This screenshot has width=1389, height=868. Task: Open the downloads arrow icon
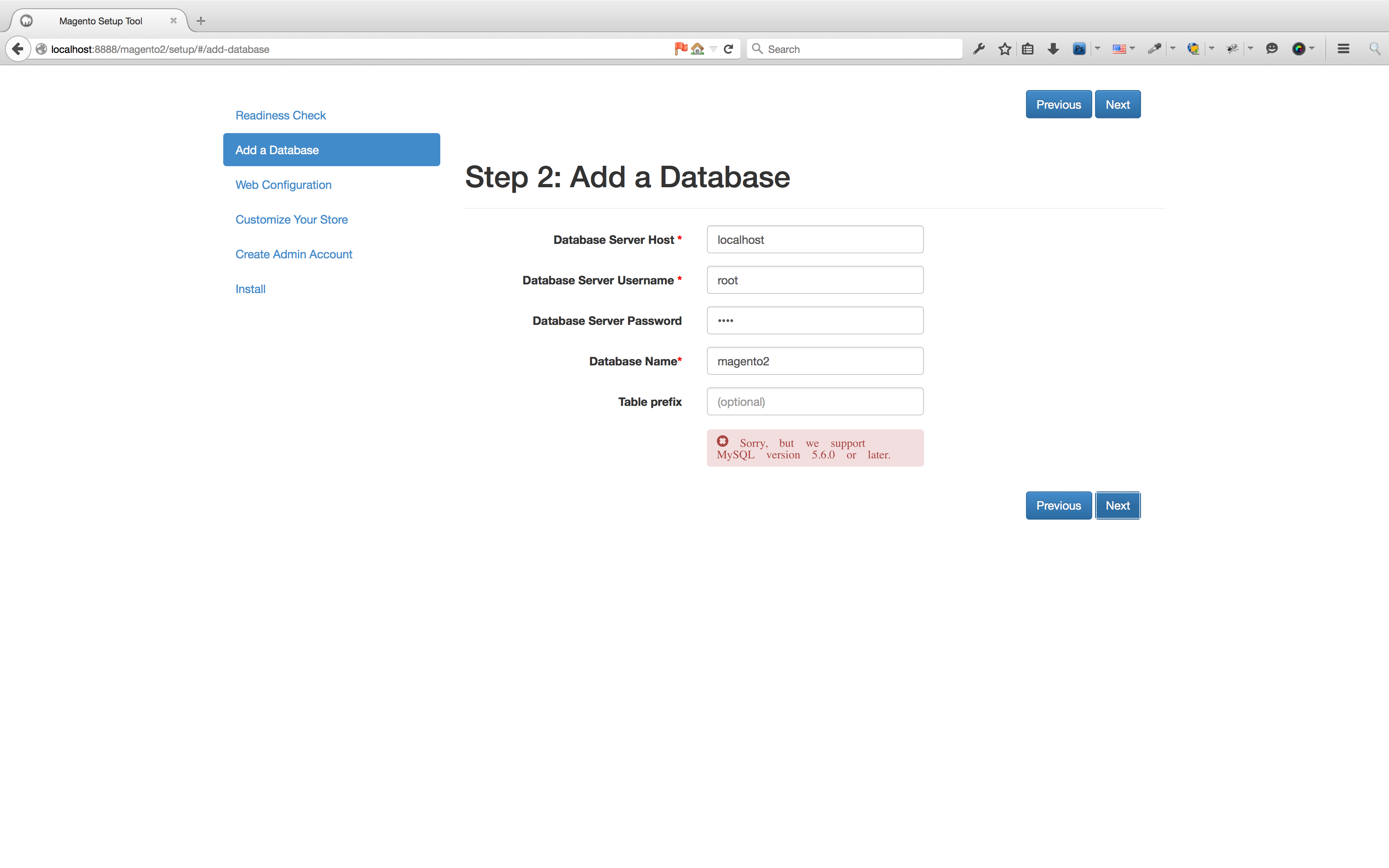click(1052, 49)
